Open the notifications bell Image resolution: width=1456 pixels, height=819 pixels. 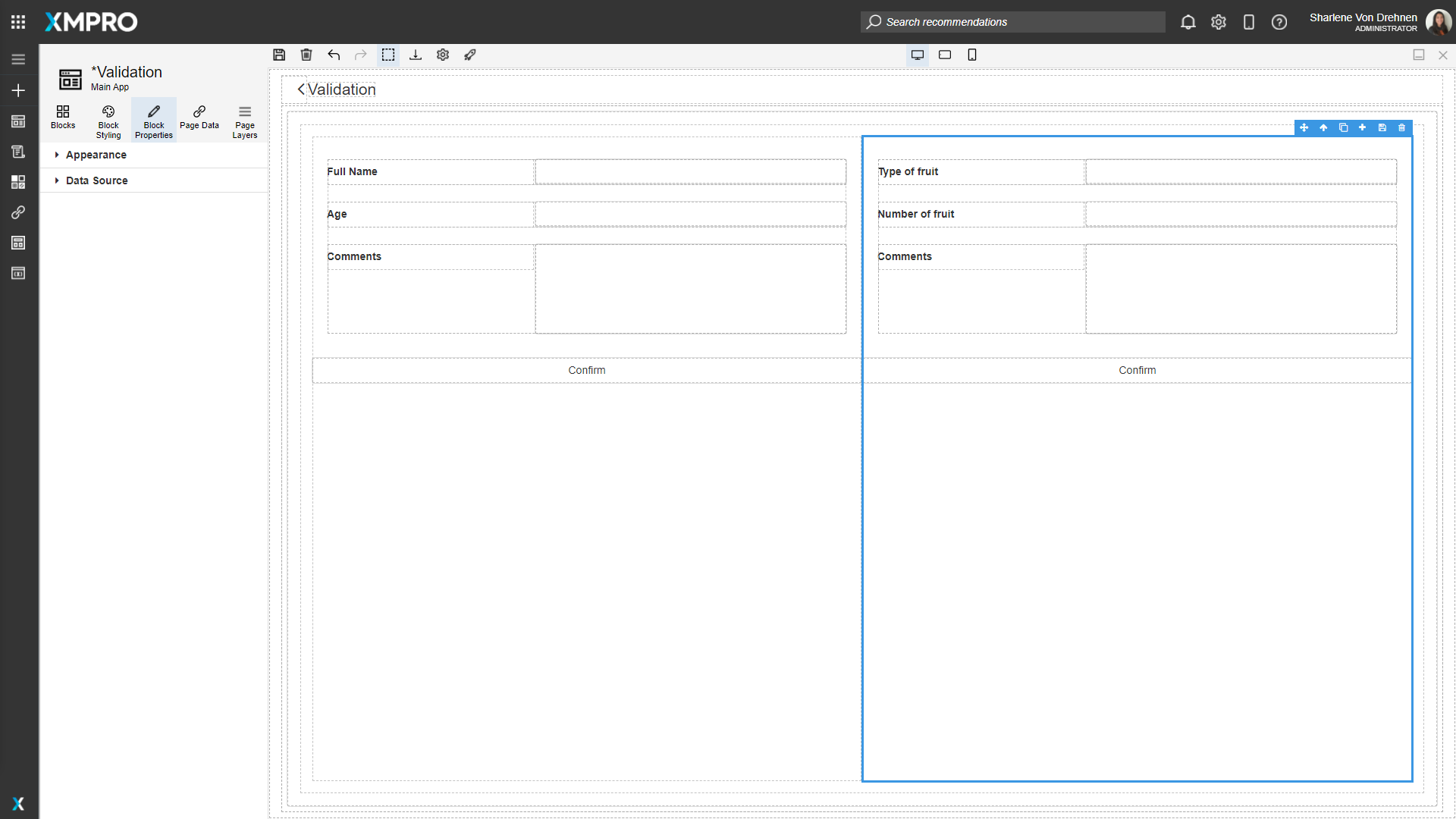pos(1188,22)
